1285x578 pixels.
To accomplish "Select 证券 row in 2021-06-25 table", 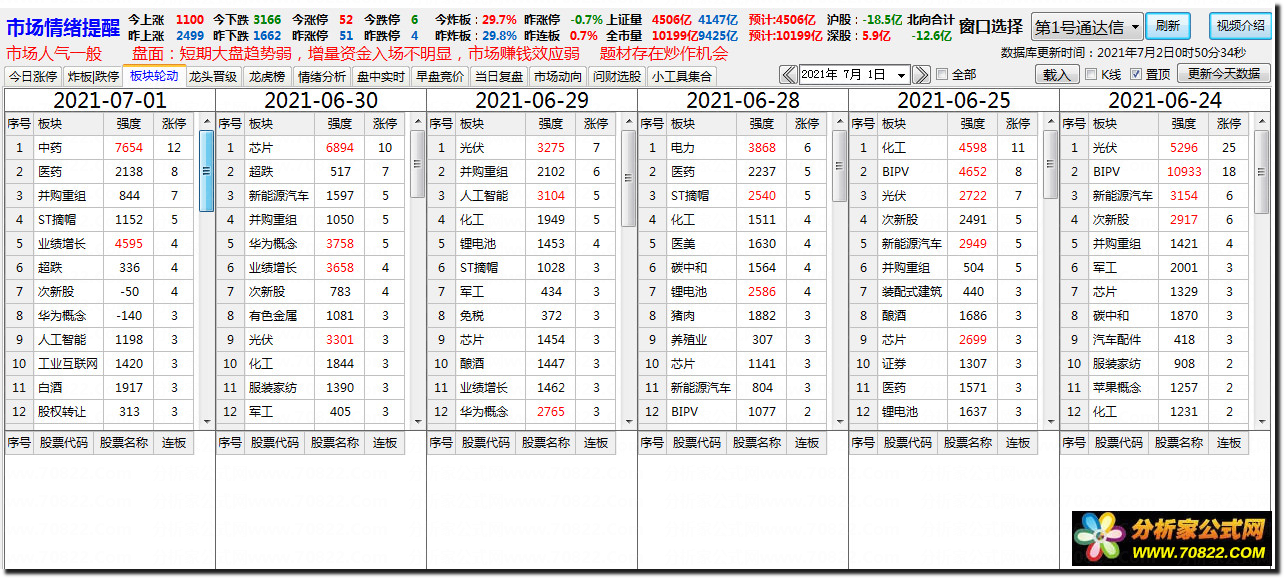I will (x=944, y=363).
